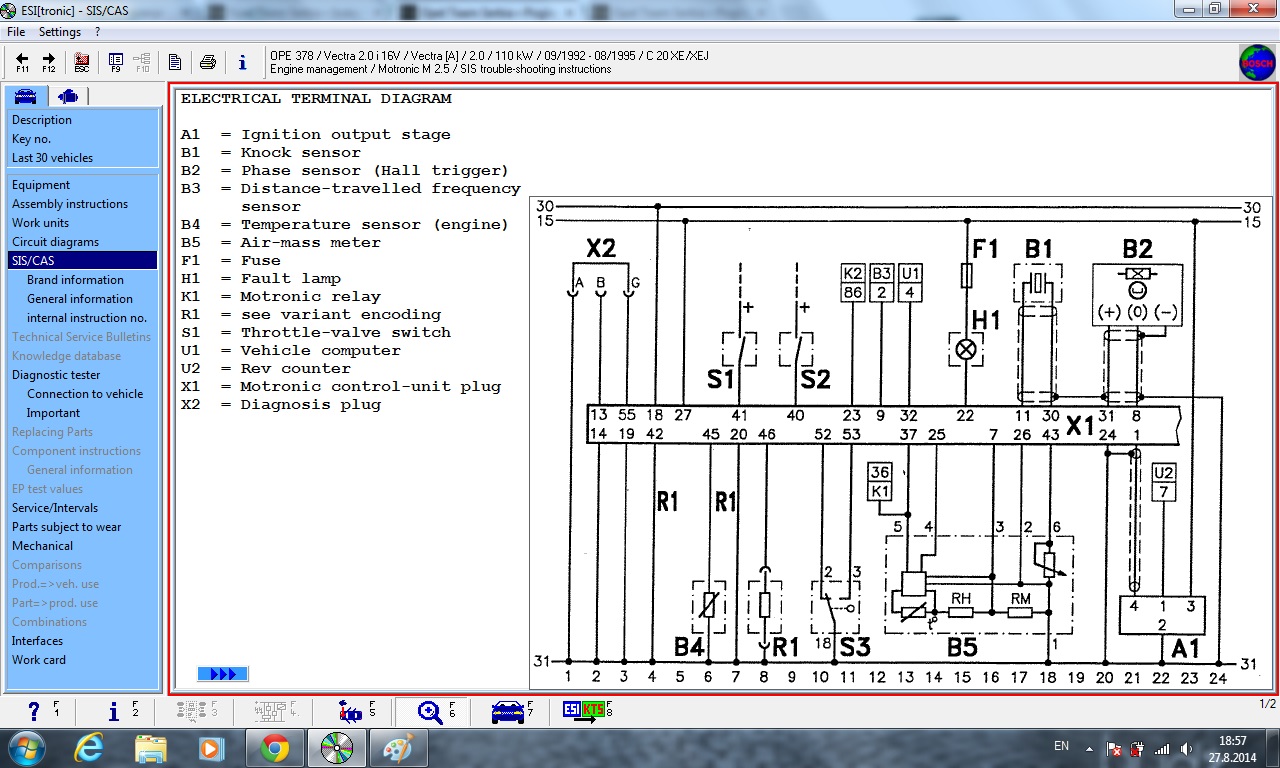Click the ESC exit toolbar icon

click(82, 62)
